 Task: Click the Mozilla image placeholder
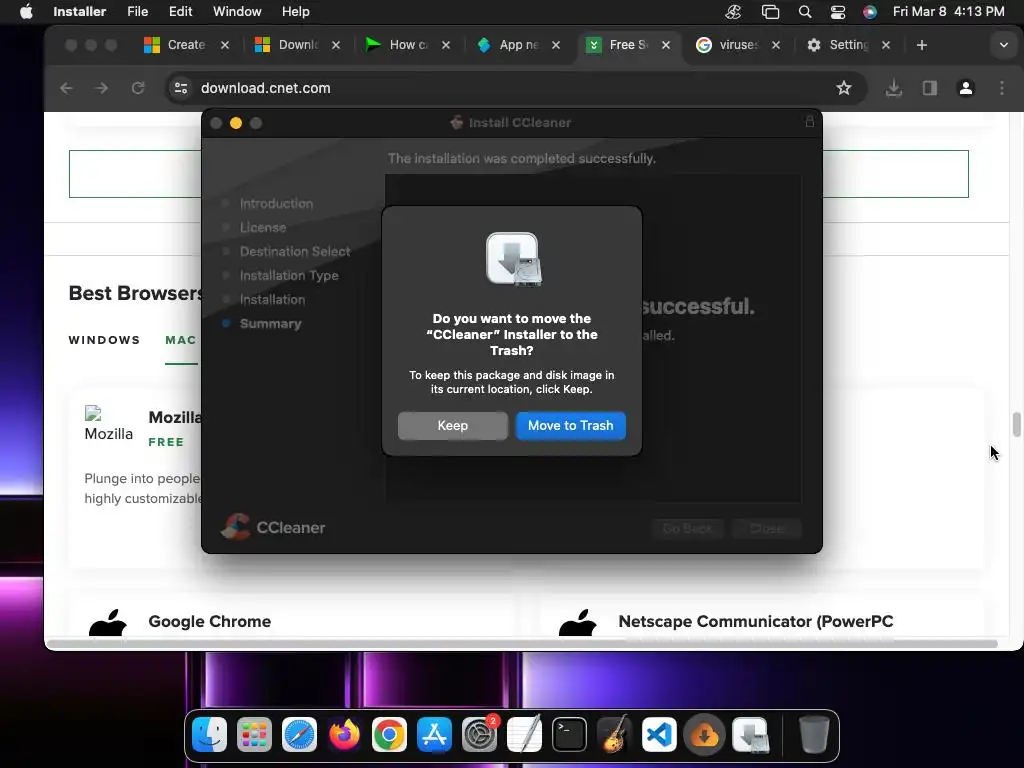click(108, 424)
